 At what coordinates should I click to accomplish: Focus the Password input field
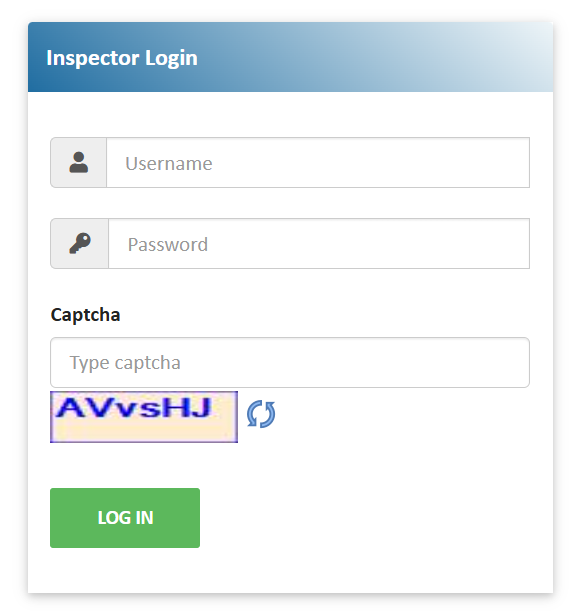[319, 244]
